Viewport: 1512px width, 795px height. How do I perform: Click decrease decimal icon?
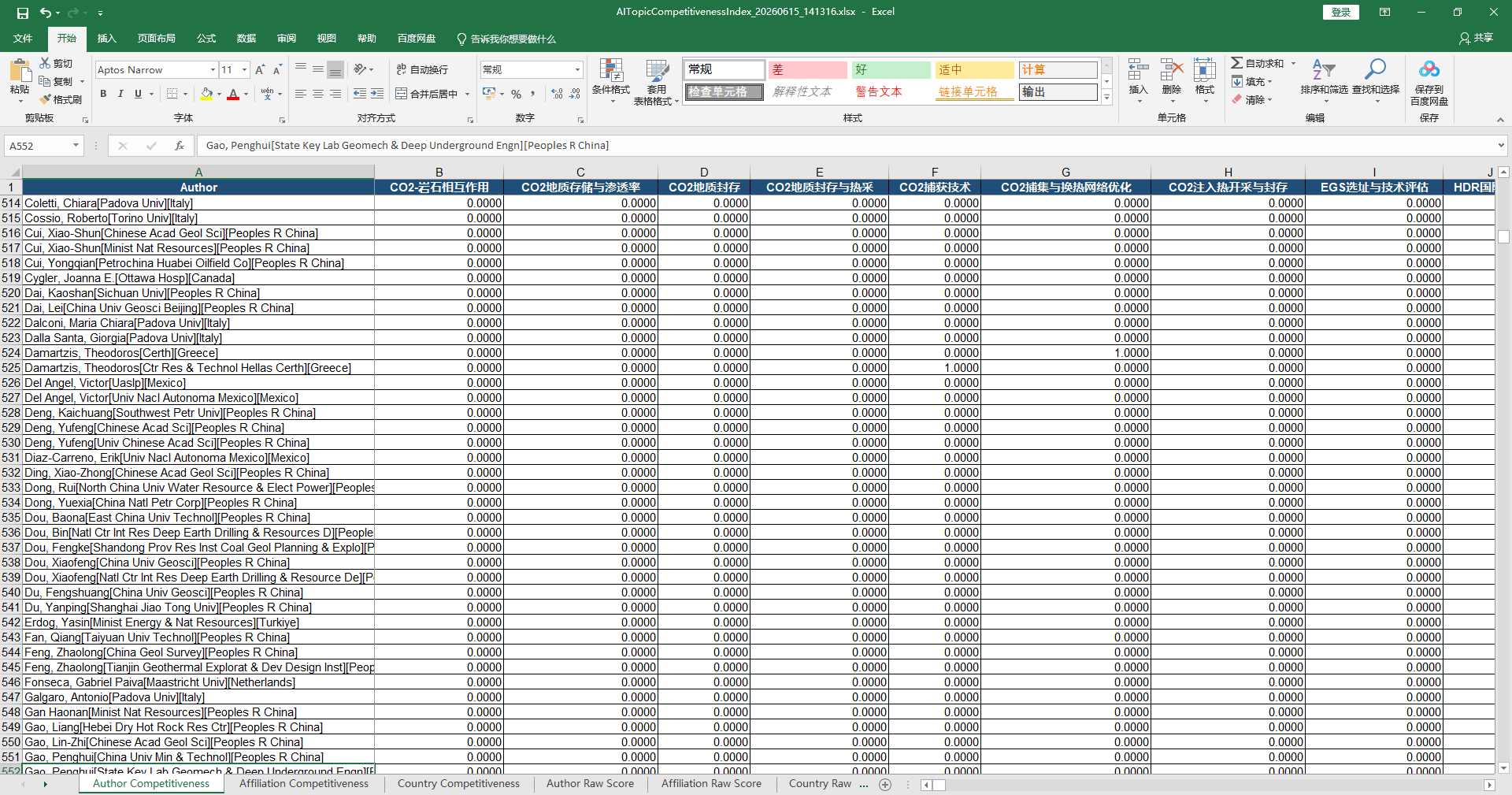(x=575, y=94)
